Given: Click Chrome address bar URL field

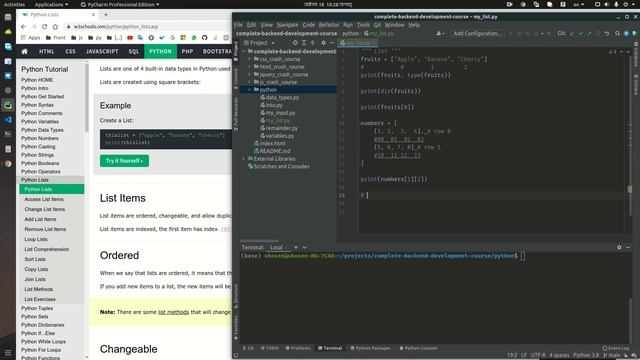Looking at the screenshot, I should tap(147, 27).
